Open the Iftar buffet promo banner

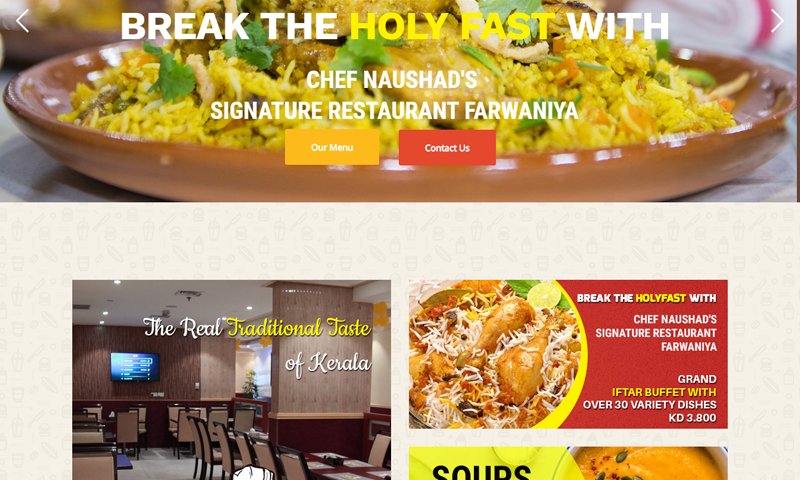click(x=568, y=354)
